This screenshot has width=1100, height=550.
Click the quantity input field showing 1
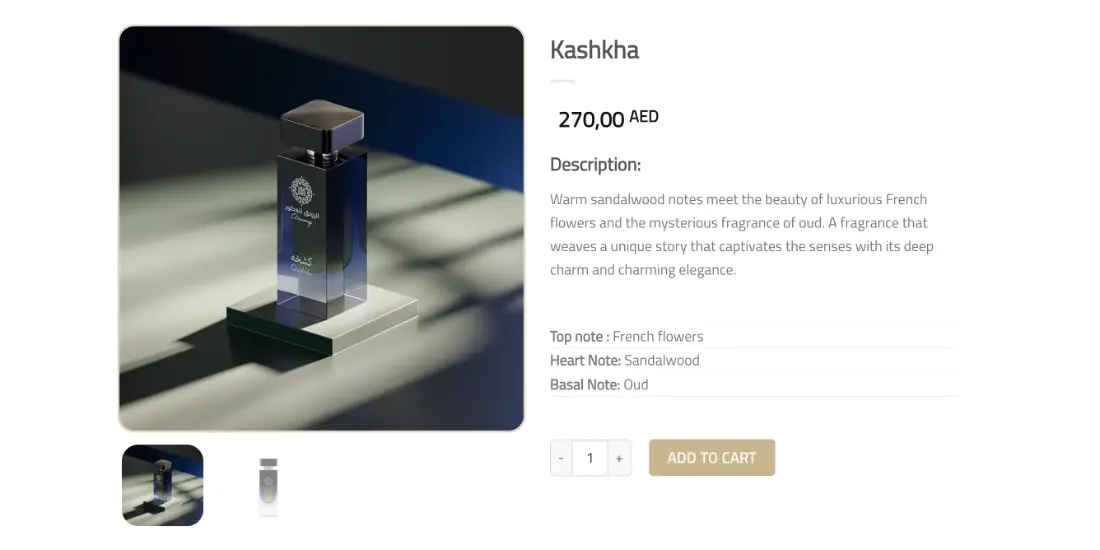[x=590, y=458]
